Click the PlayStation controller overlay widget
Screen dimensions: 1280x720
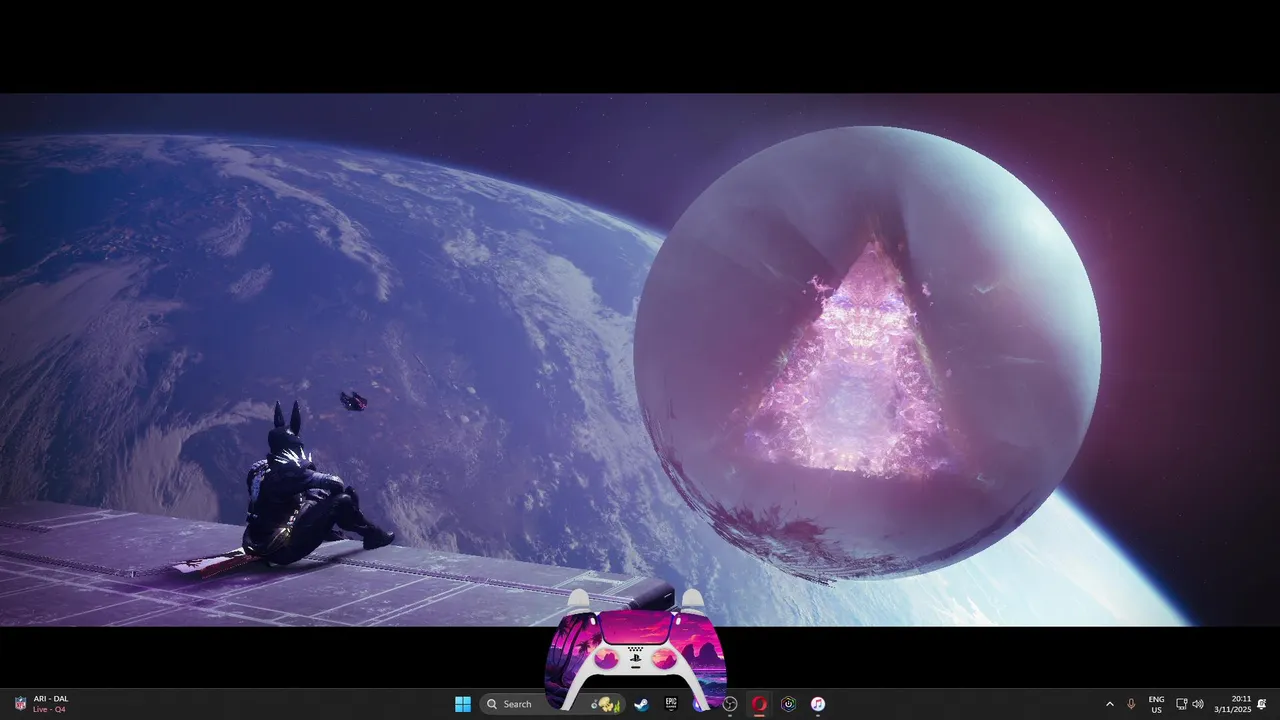click(635, 651)
